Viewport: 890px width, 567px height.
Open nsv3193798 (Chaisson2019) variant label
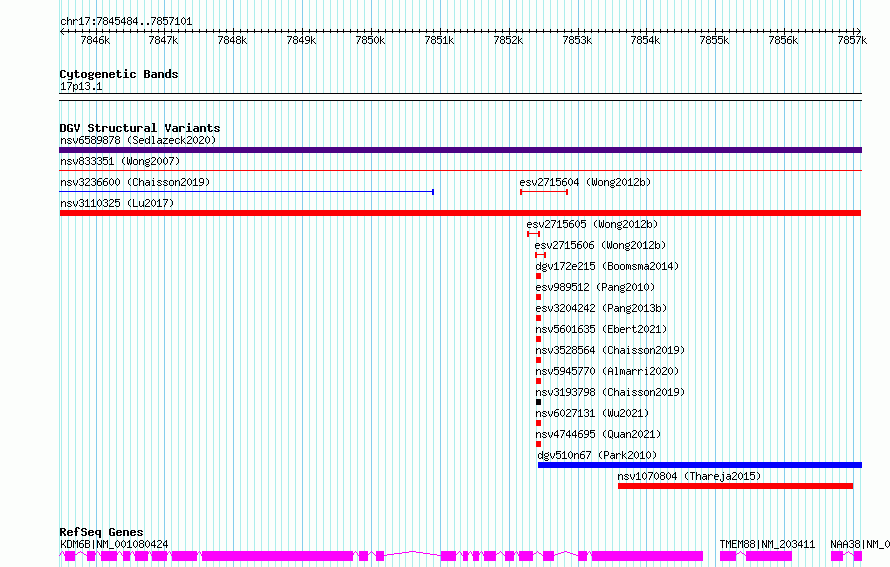[x=610, y=392]
